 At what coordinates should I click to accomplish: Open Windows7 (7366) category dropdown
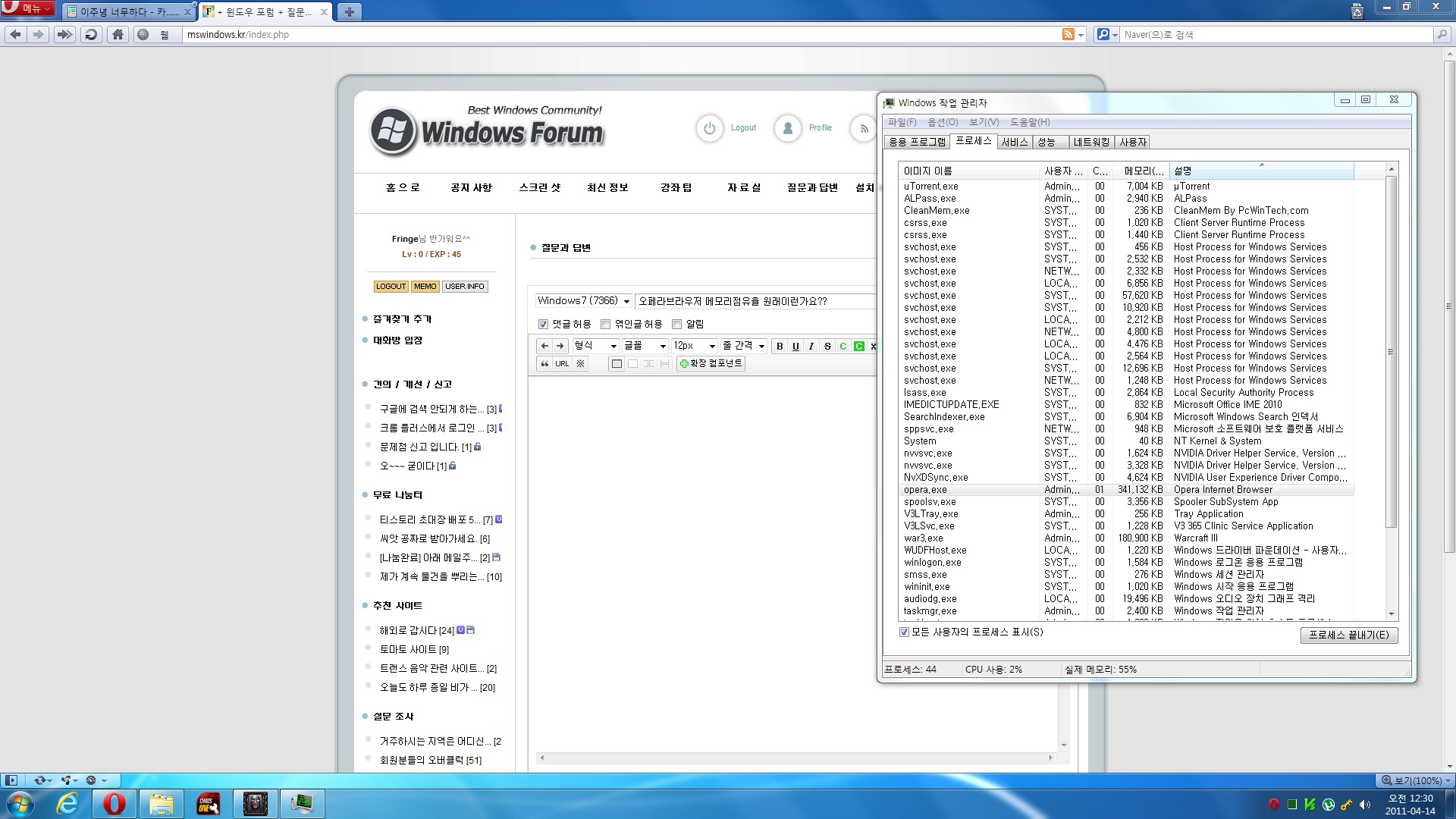coord(584,301)
